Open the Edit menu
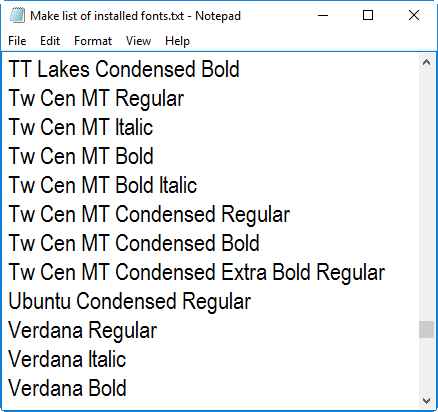Image resolution: width=438 pixels, height=412 pixels. click(50, 41)
